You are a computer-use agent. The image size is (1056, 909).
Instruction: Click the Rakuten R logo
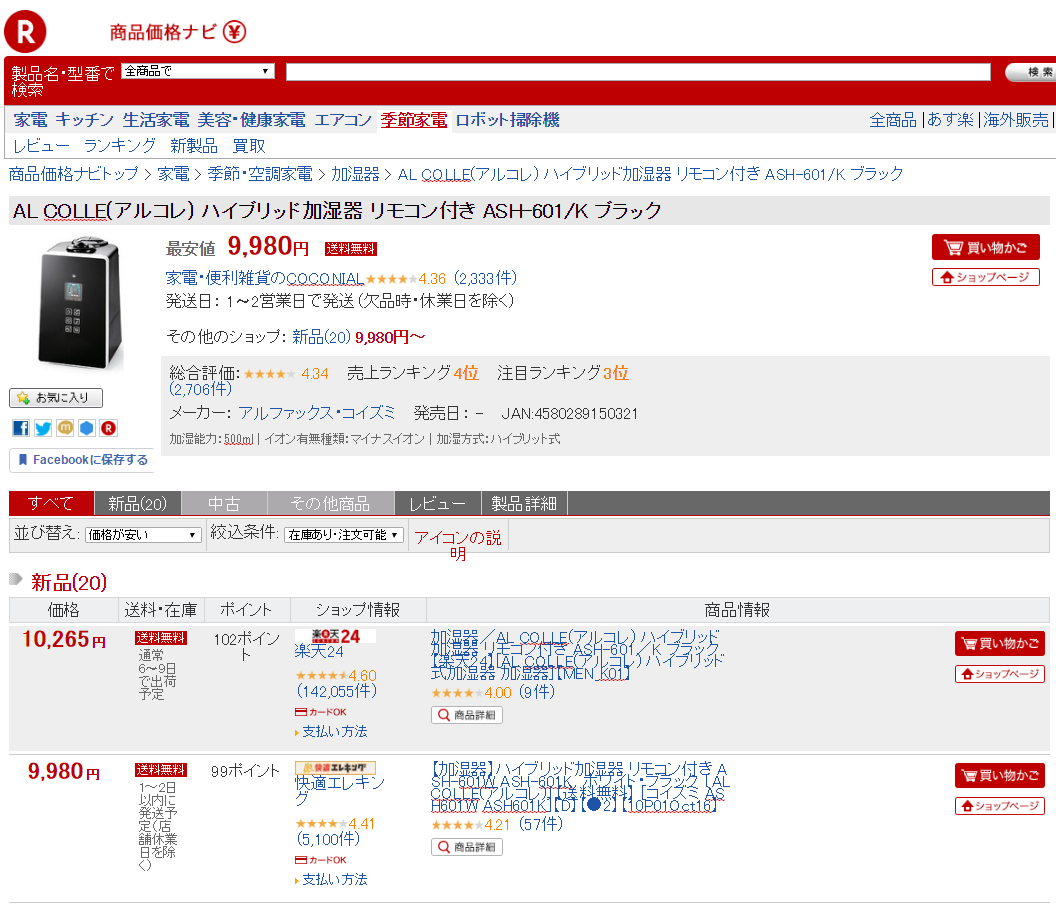tap(25, 31)
